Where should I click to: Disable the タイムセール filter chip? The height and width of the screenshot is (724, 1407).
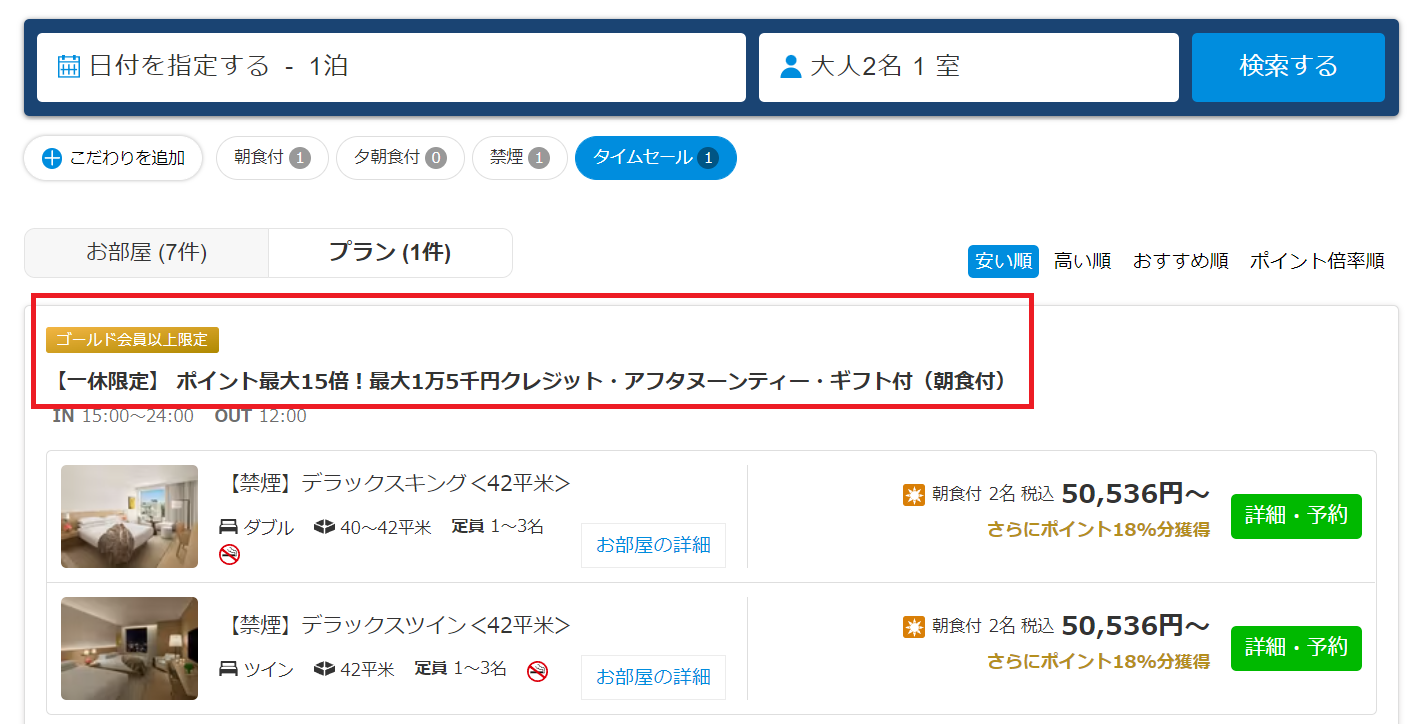[655, 158]
